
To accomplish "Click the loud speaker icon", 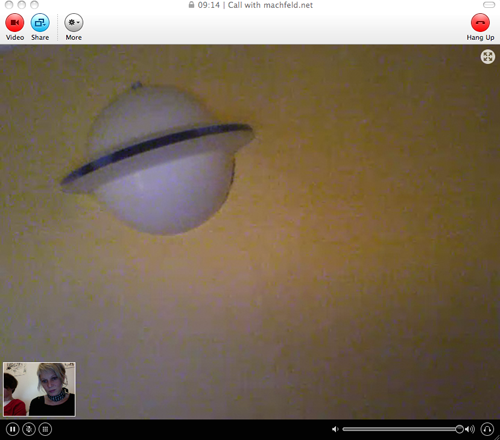I will point(470,429).
